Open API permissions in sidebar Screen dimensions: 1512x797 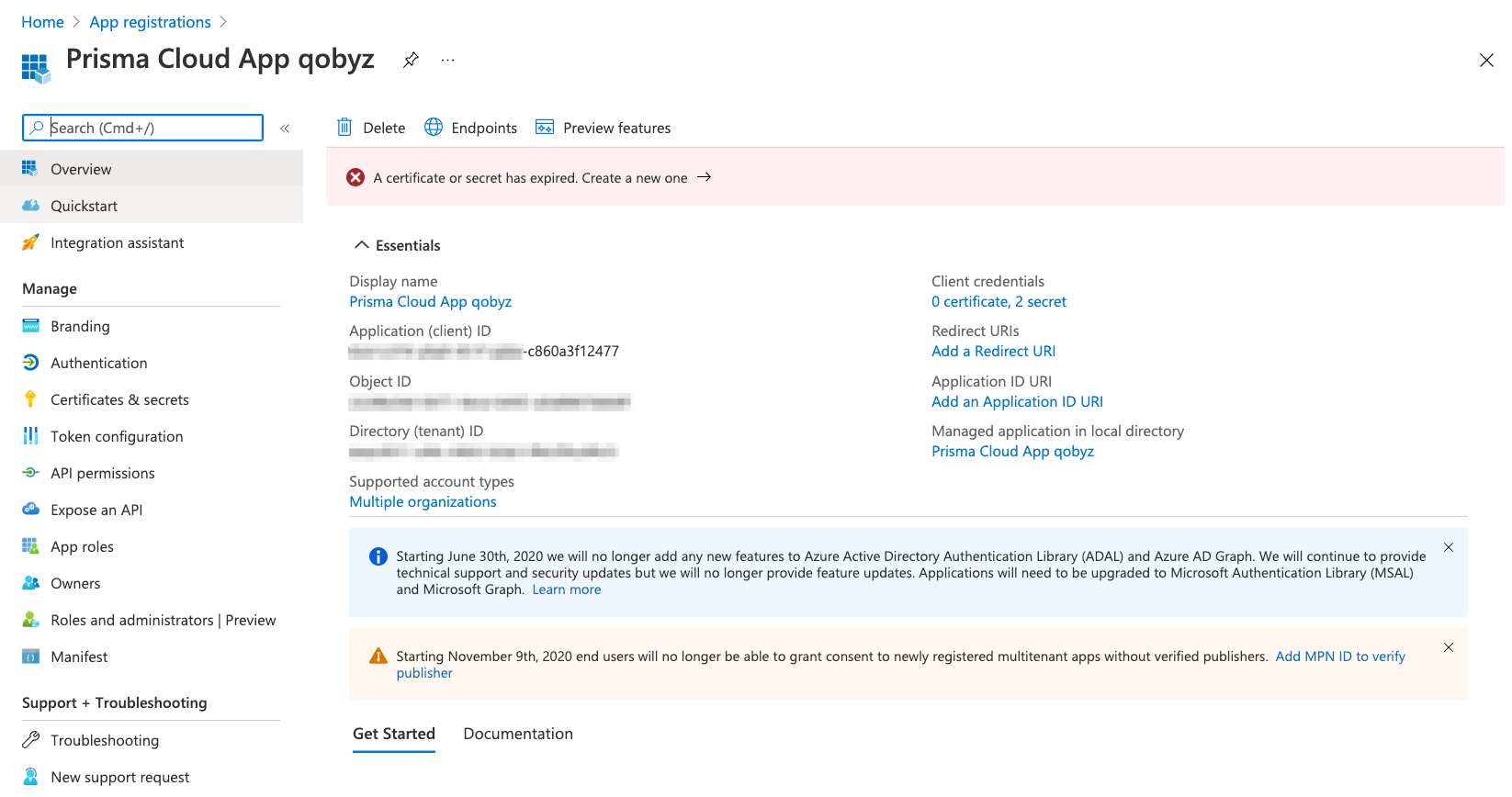(102, 473)
